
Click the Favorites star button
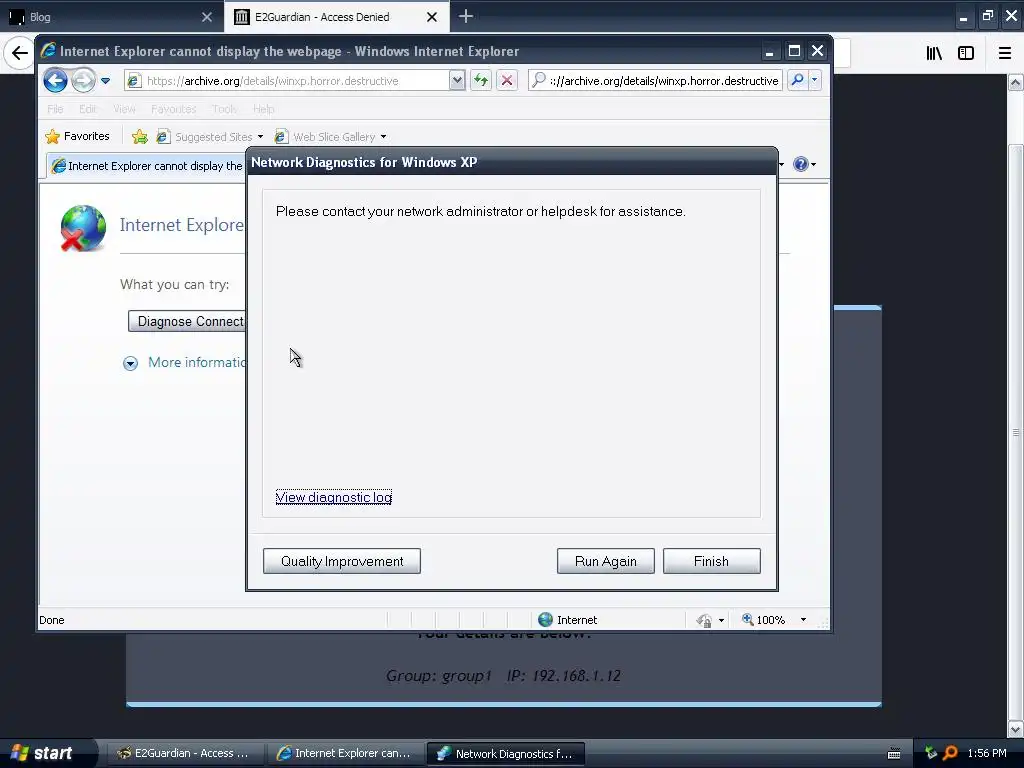pos(77,136)
